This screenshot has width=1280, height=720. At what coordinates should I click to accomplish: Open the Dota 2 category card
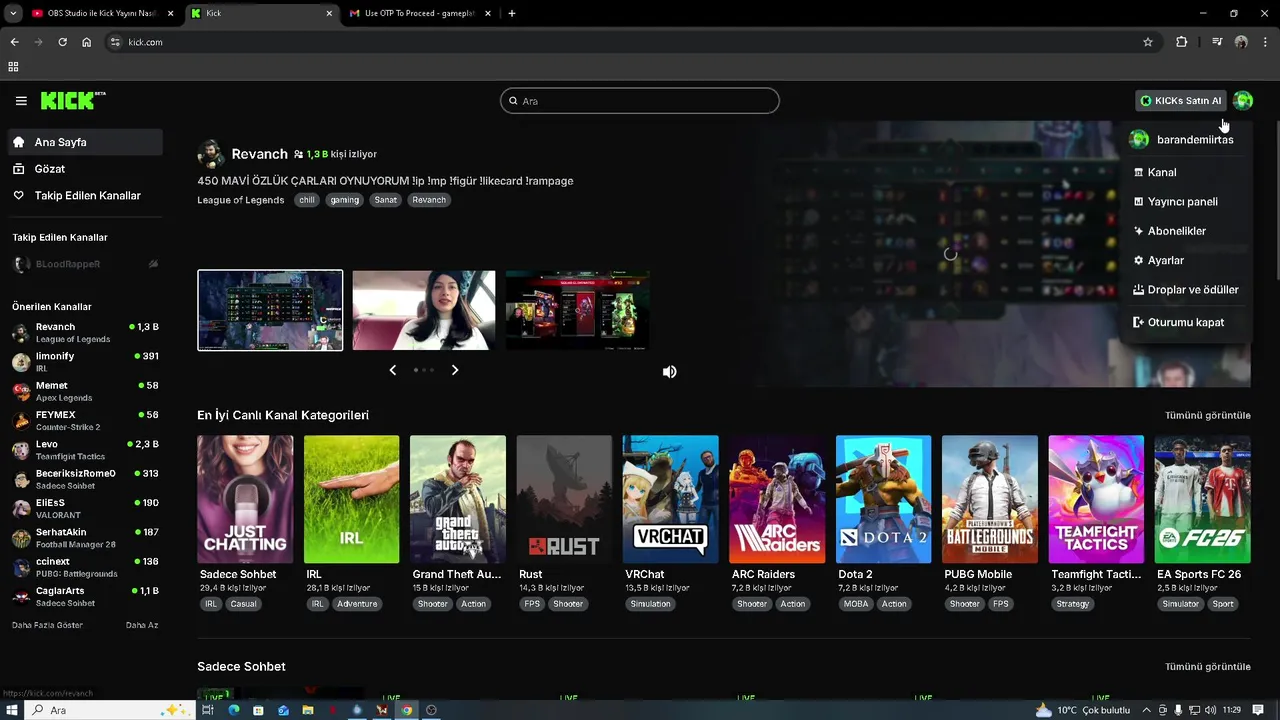click(883, 499)
